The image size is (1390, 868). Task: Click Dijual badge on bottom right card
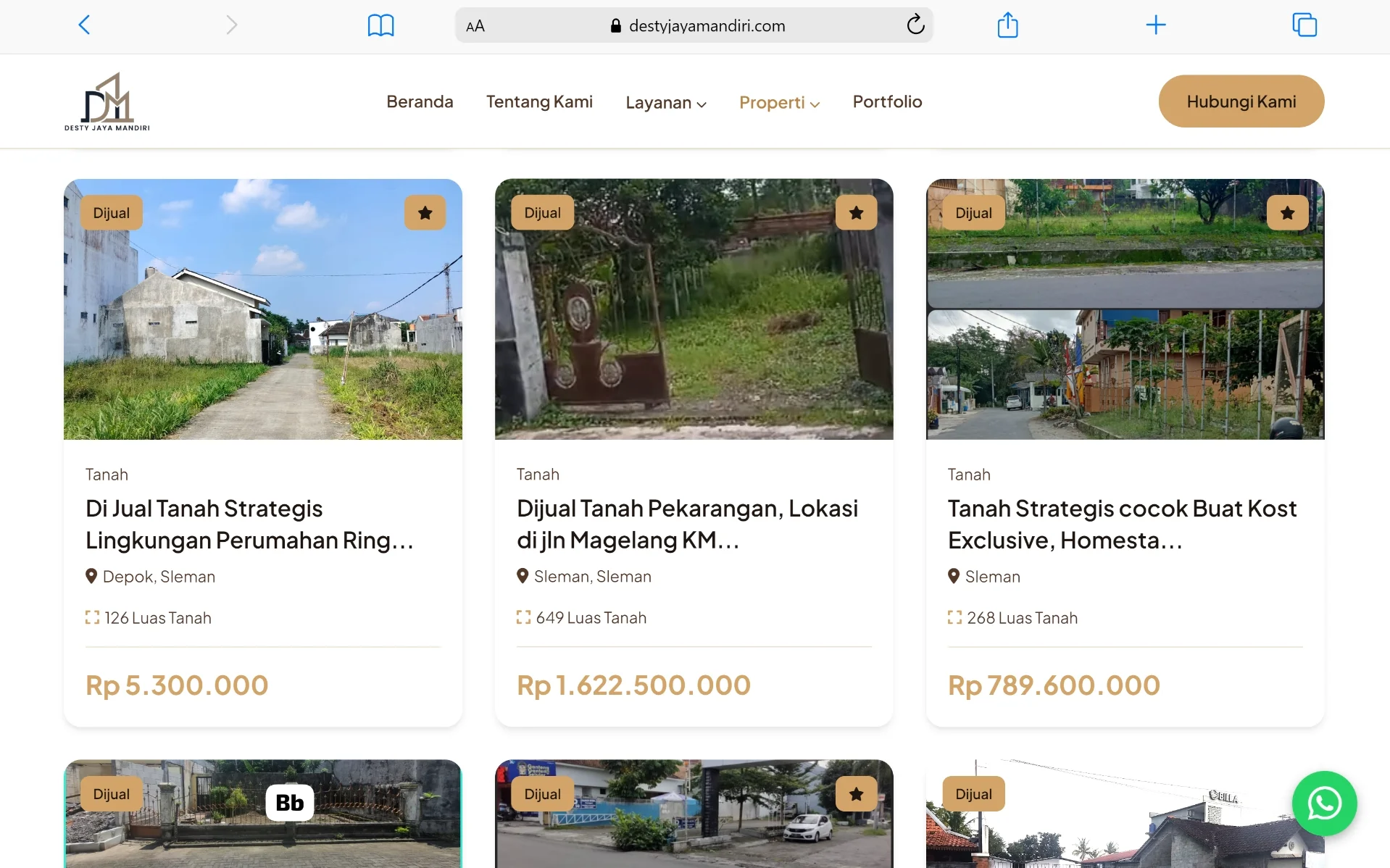973,794
